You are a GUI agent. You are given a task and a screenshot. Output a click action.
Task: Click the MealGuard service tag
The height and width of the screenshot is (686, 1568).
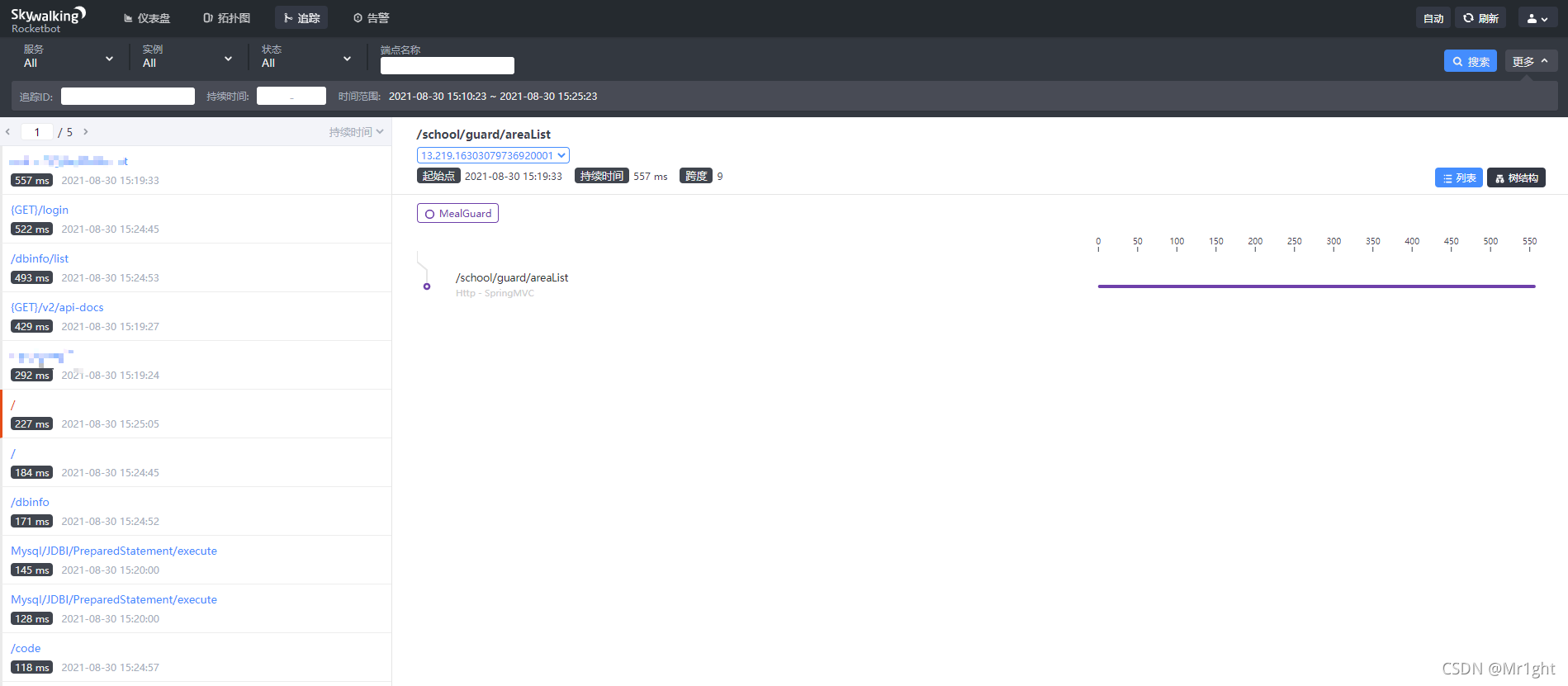(457, 213)
